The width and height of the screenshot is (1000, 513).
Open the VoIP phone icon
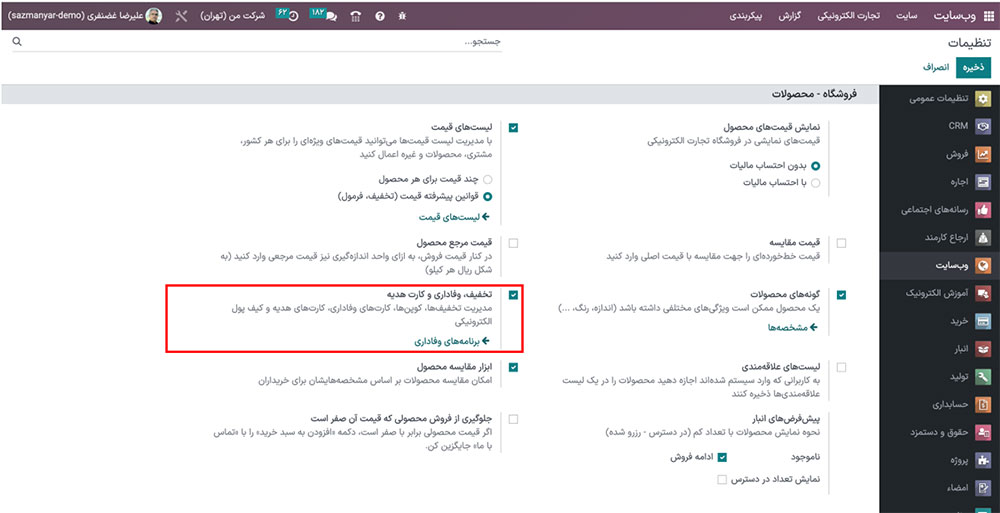click(356, 17)
